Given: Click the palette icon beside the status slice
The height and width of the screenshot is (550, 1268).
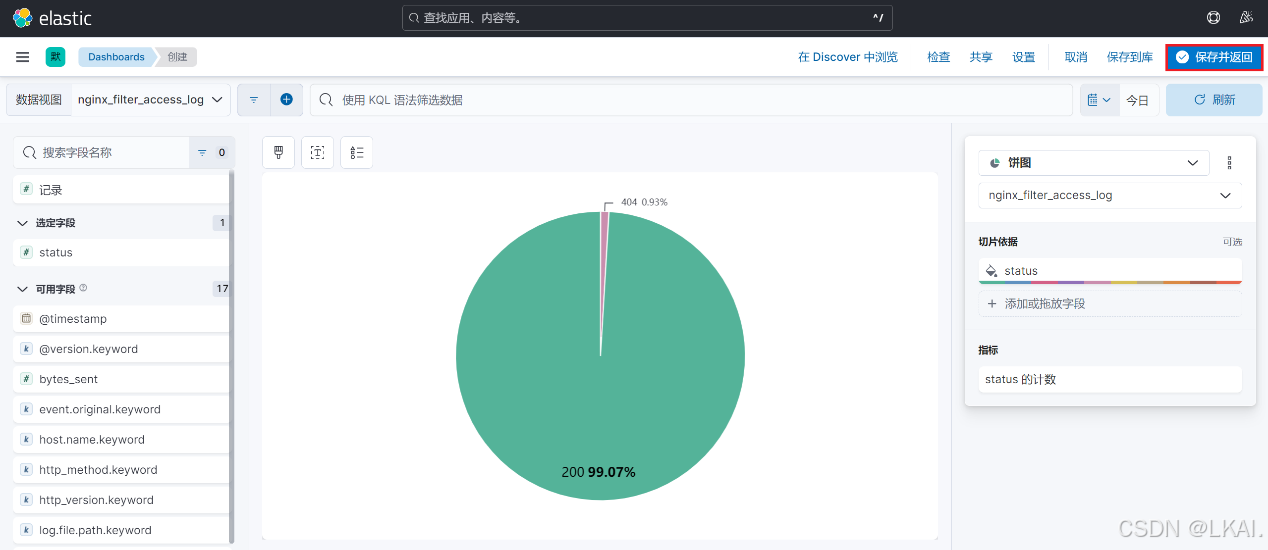Looking at the screenshot, I should click(x=991, y=270).
